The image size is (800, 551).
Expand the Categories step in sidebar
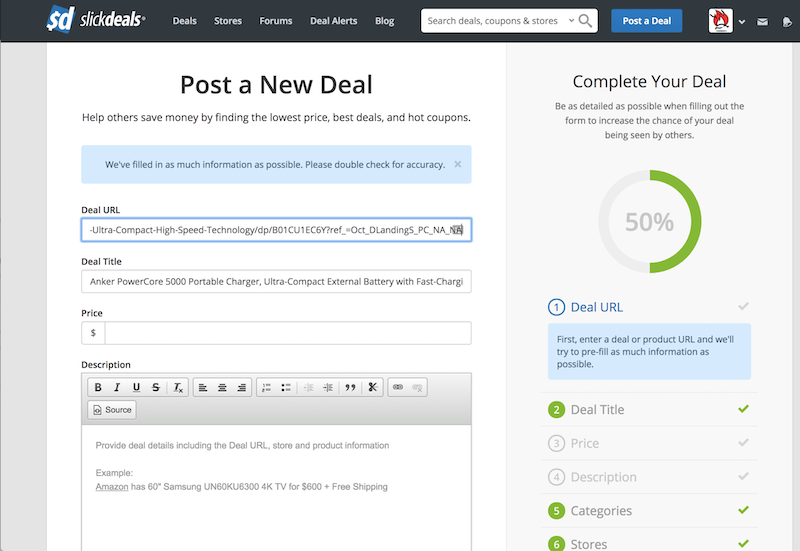[x=600, y=510]
